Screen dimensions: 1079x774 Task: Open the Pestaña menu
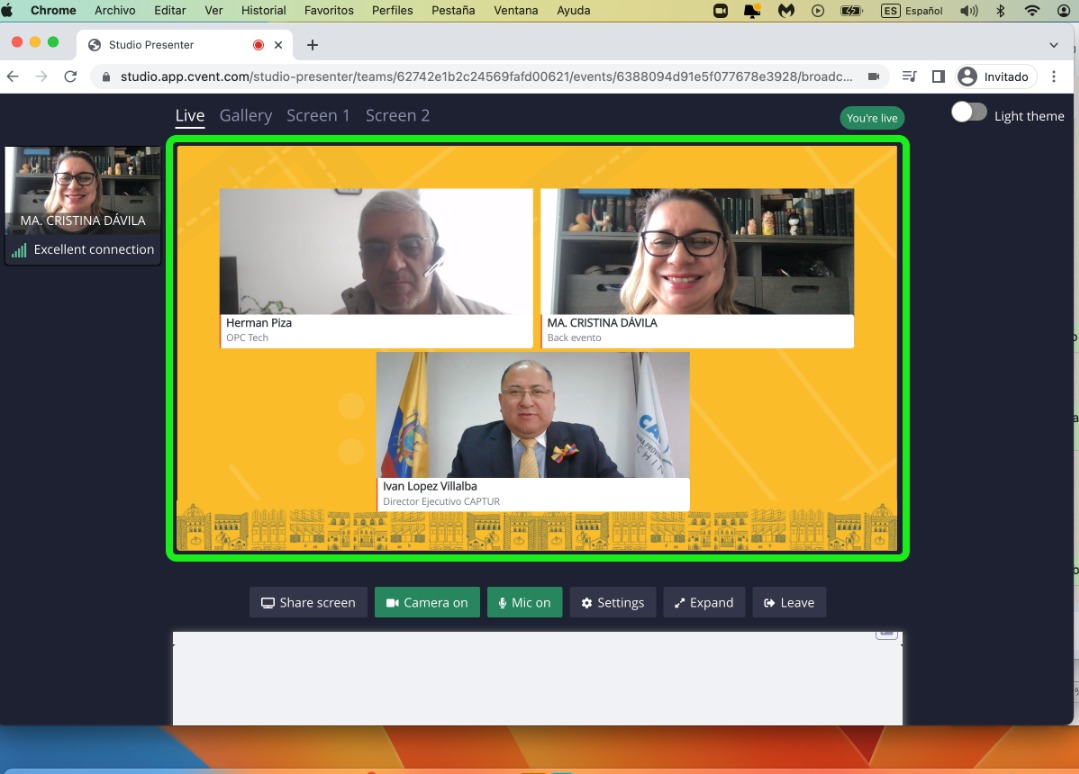(x=453, y=10)
